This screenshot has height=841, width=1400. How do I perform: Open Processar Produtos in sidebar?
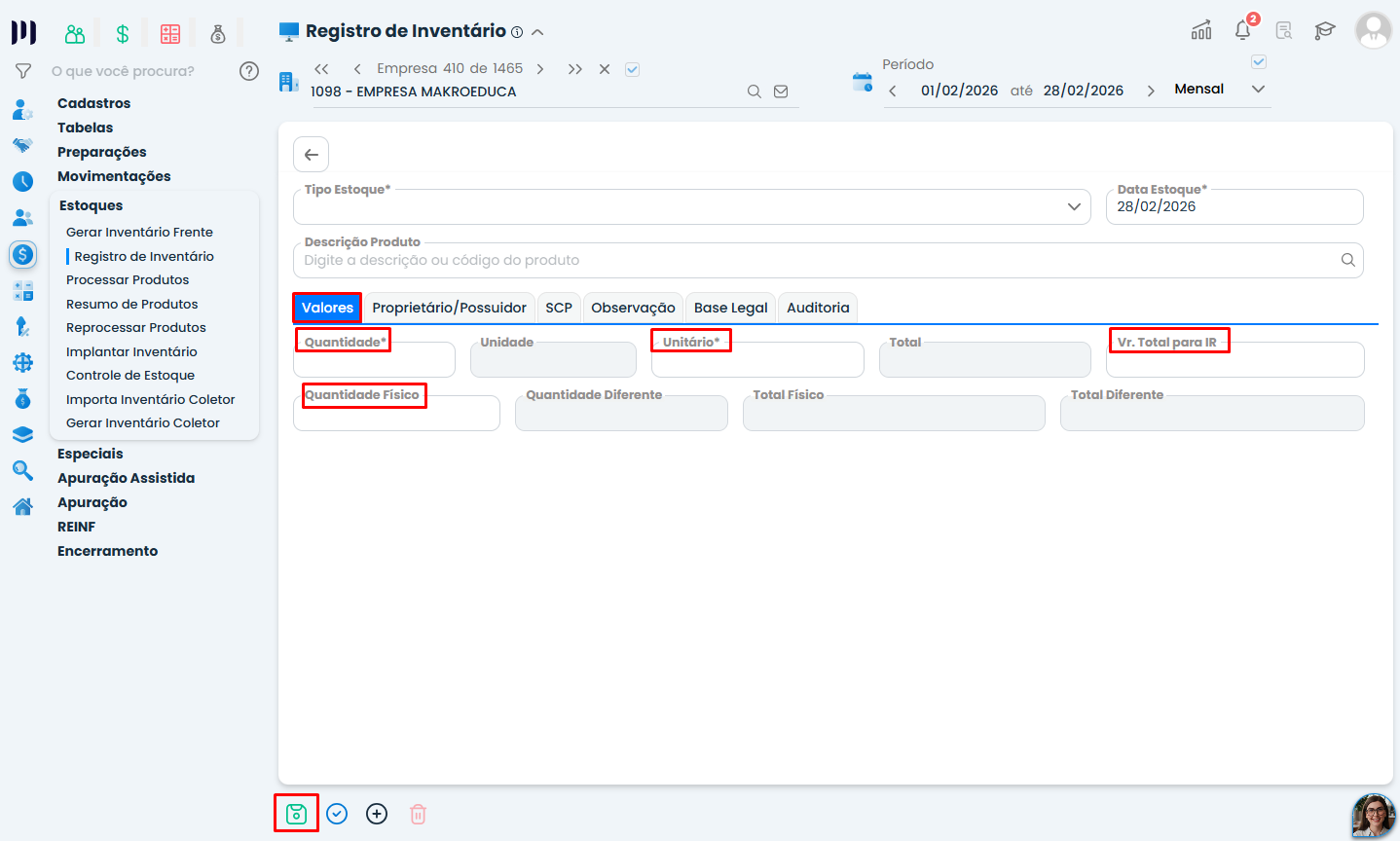click(x=128, y=279)
